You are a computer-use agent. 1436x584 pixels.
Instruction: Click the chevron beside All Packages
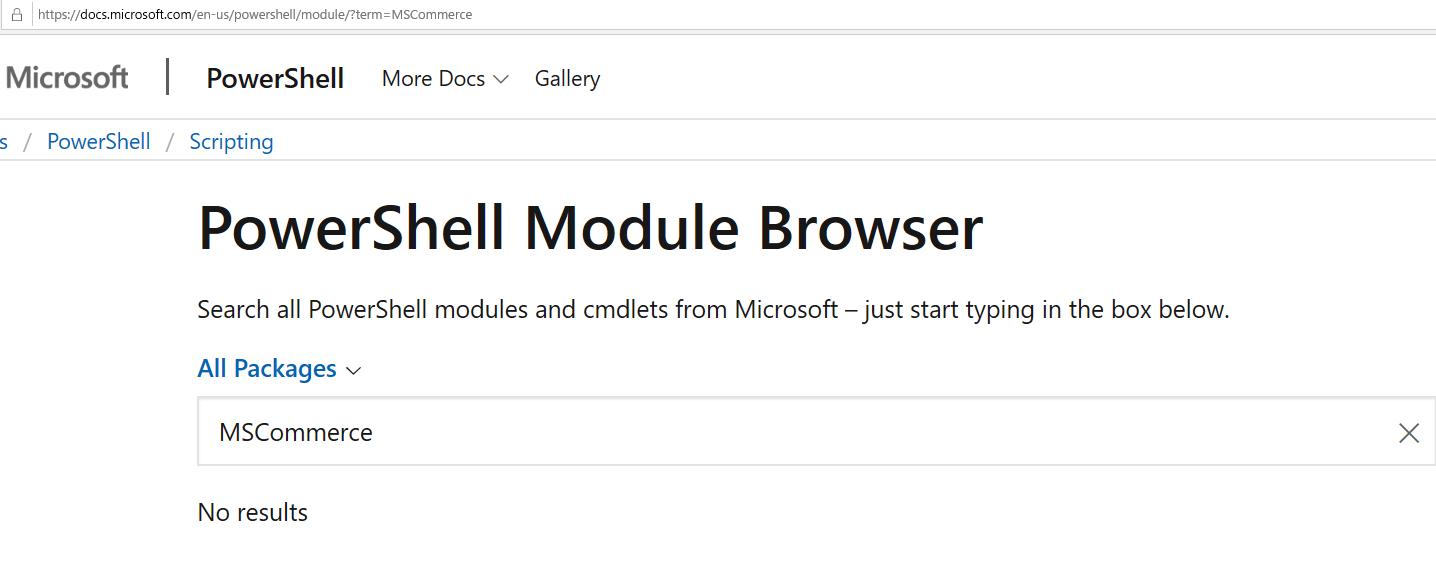[x=353, y=369]
